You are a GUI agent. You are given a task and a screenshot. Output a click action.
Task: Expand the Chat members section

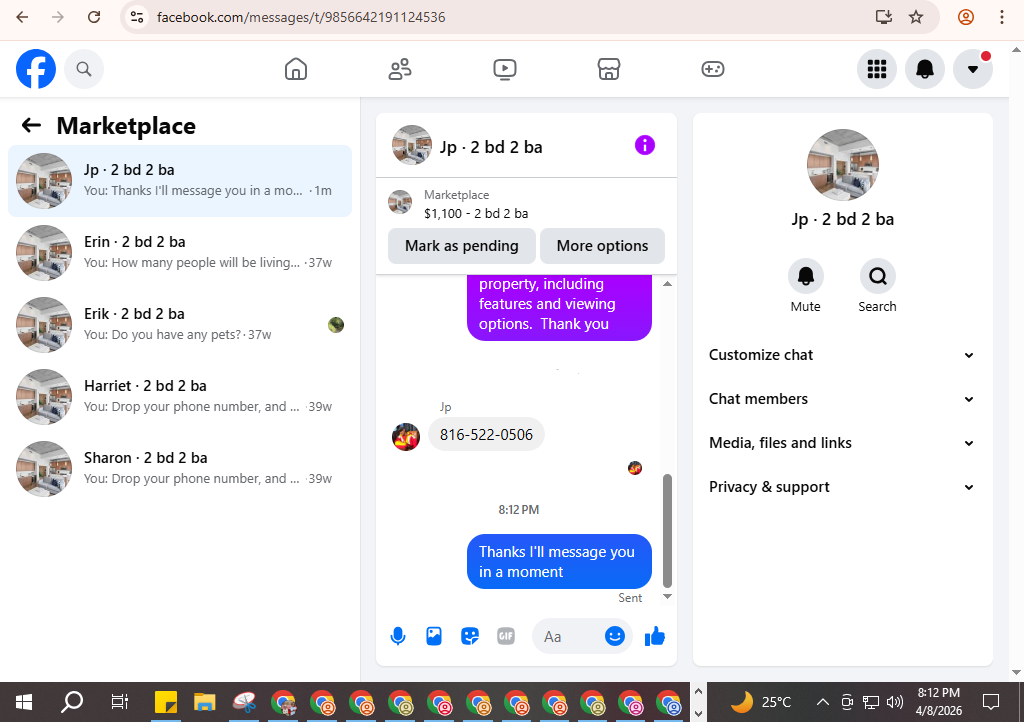coord(842,399)
